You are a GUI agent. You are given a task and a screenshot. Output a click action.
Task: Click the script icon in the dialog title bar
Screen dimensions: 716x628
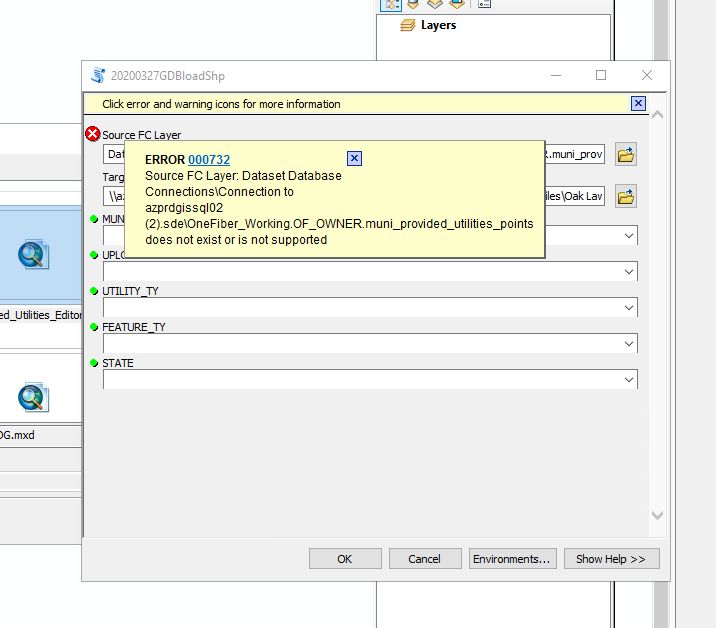pyautogui.click(x=98, y=75)
